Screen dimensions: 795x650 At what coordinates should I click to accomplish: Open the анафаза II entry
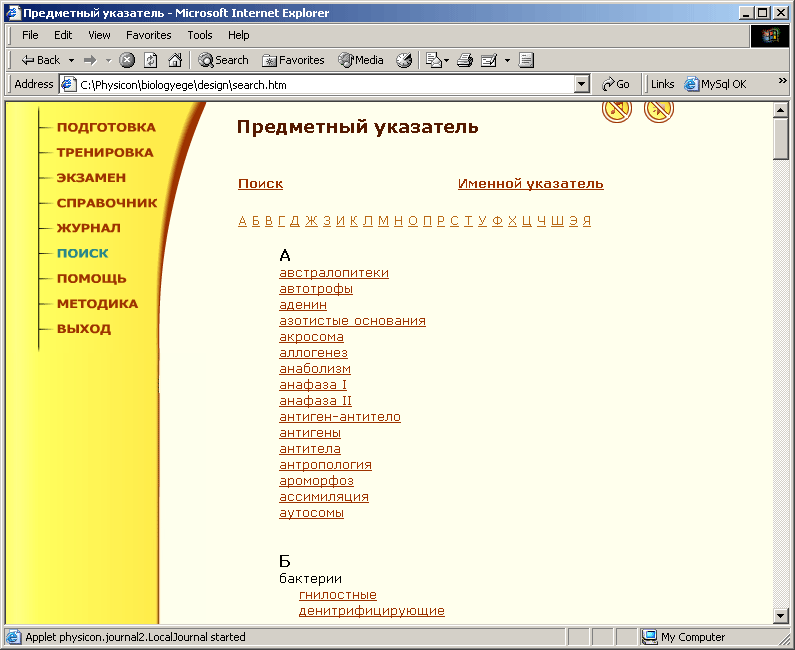pos(315,401)
